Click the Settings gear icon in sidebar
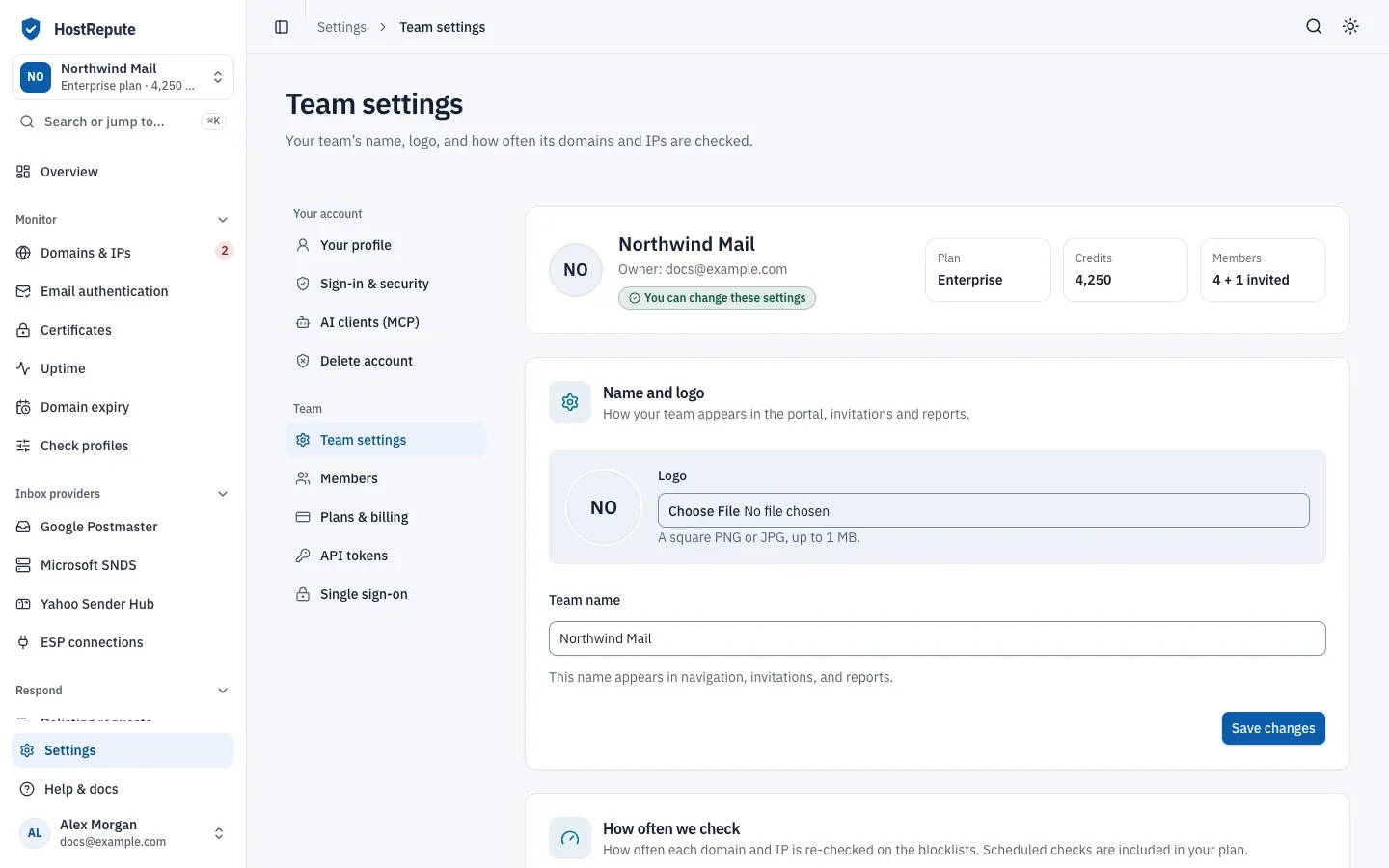The image size is (1389, 868). pyautogui.click(x=27, y=750)
